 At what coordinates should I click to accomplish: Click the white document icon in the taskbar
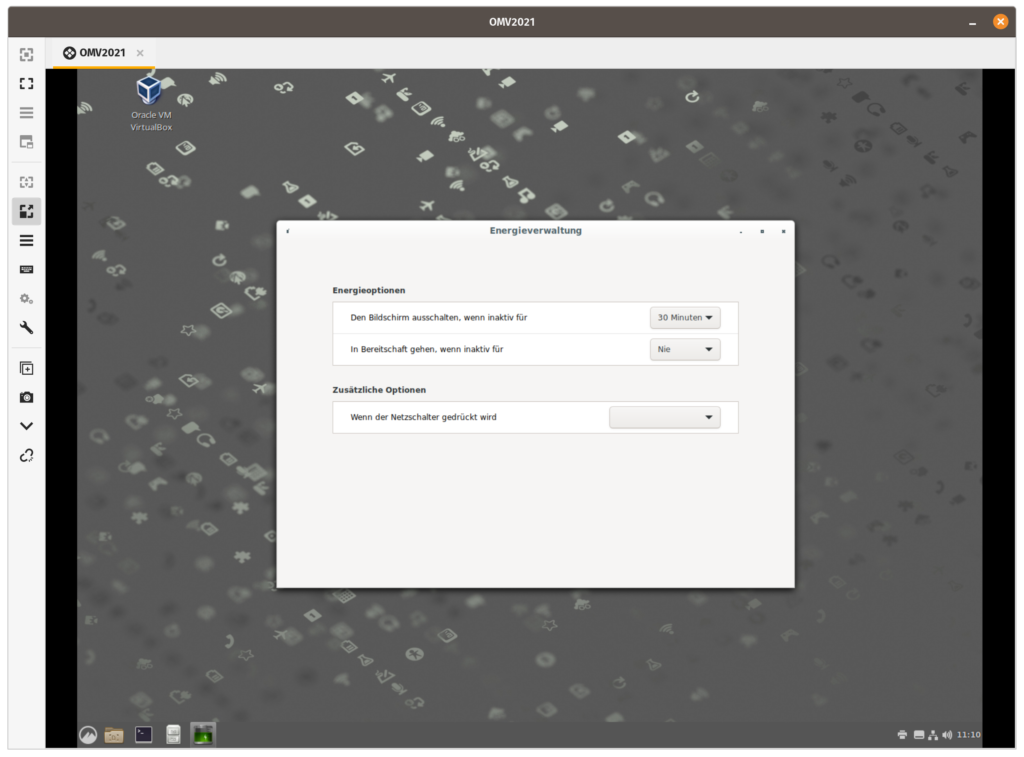(173, 735)
